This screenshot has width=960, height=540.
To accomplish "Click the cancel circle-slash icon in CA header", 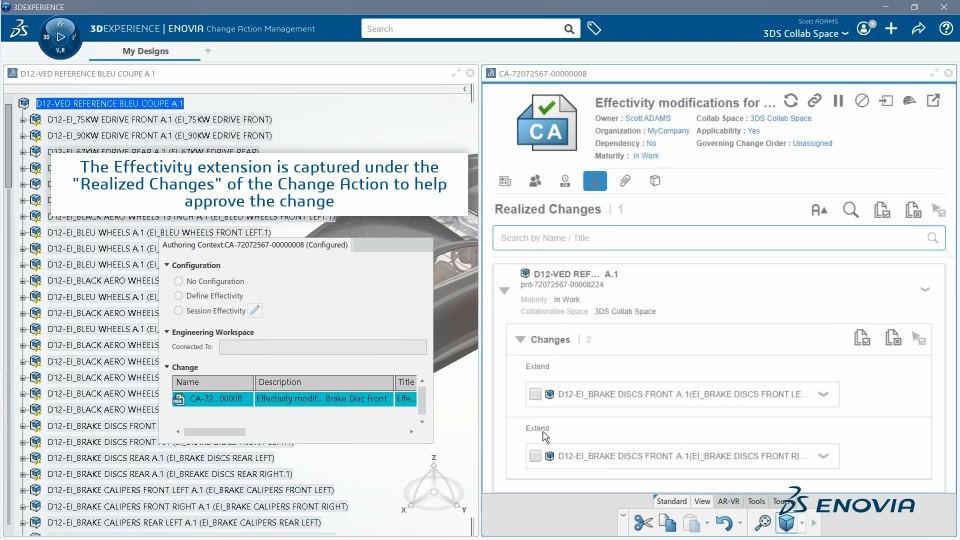I will (x=861, y=100).
